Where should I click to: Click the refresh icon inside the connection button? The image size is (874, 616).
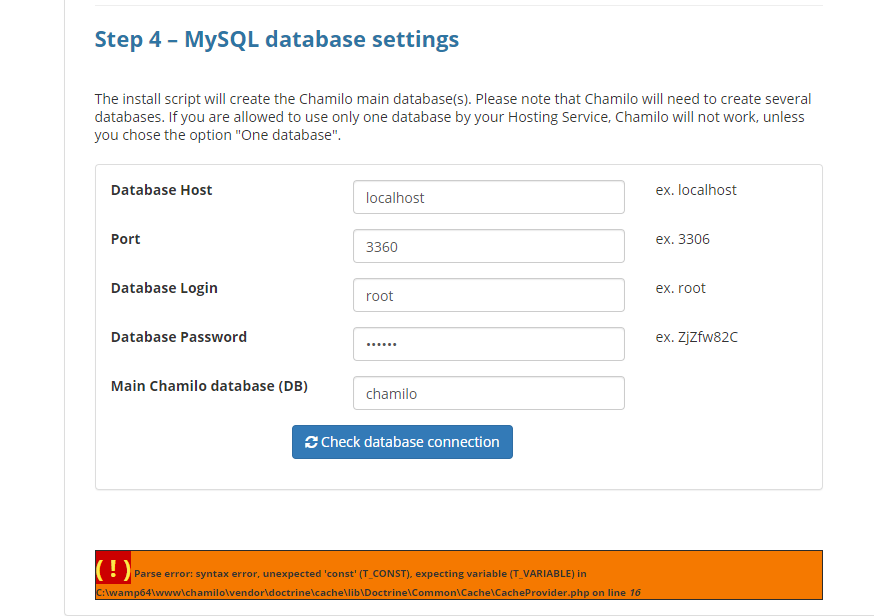click(x=311, y=441)
